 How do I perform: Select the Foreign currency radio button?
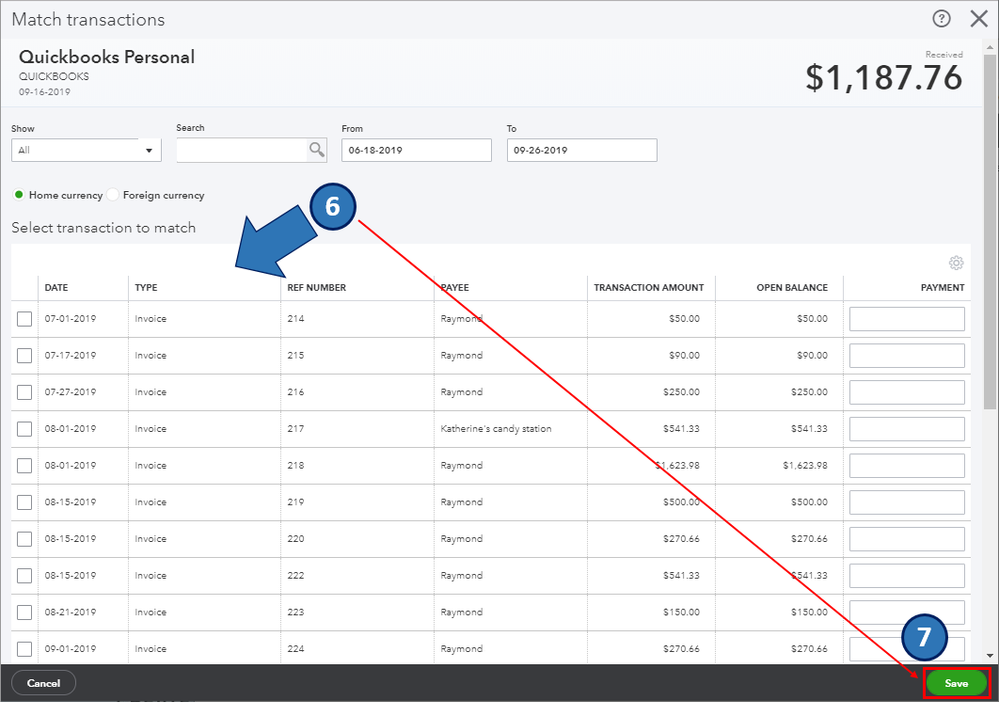pyautogui.click(x=113, y=195)
